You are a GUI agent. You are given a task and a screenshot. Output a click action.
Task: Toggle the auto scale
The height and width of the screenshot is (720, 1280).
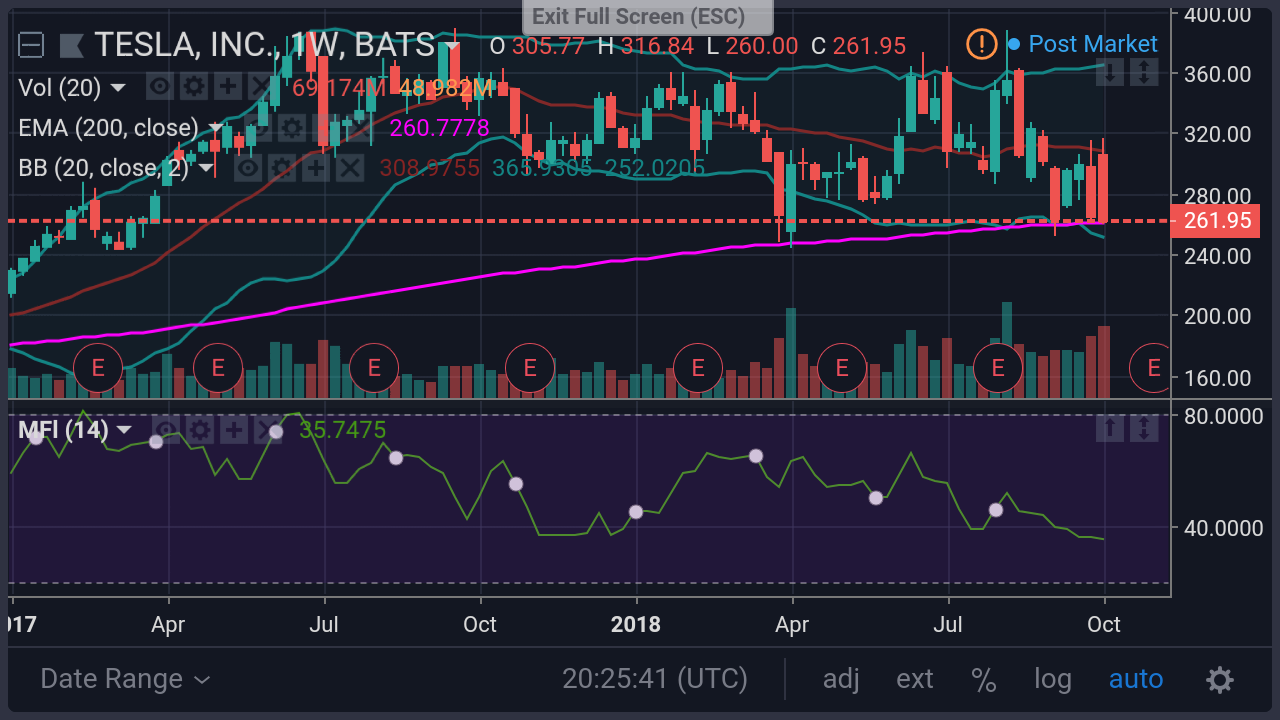tap(1136, 679)
